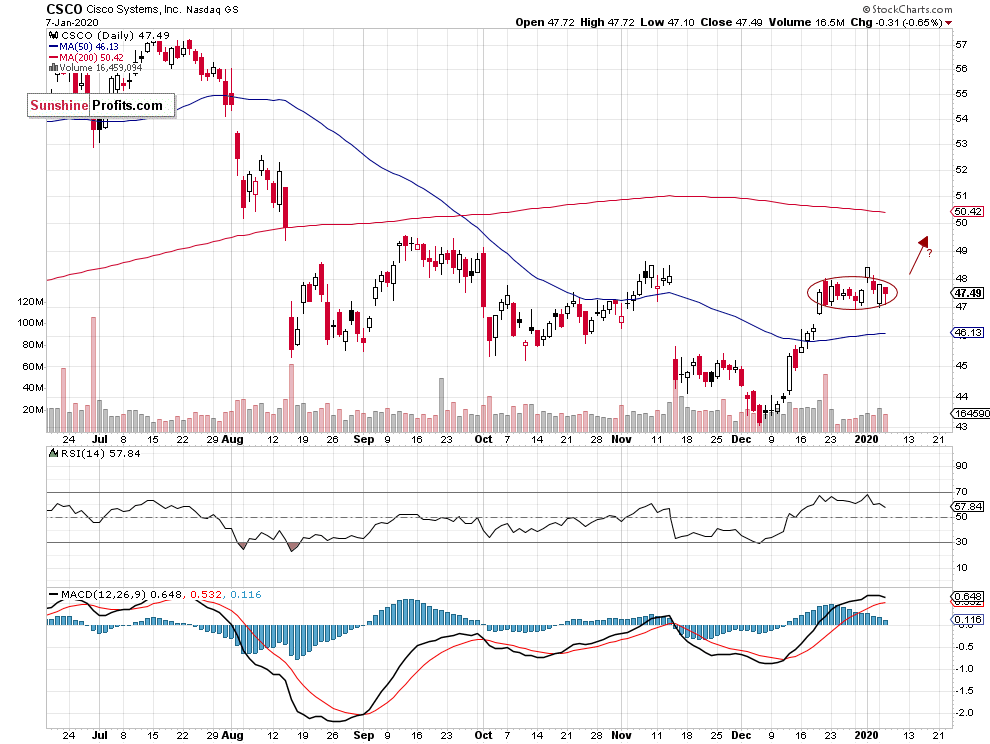
Task: Click the 'Open 47.72' value
Action: (x=545, y=22)
